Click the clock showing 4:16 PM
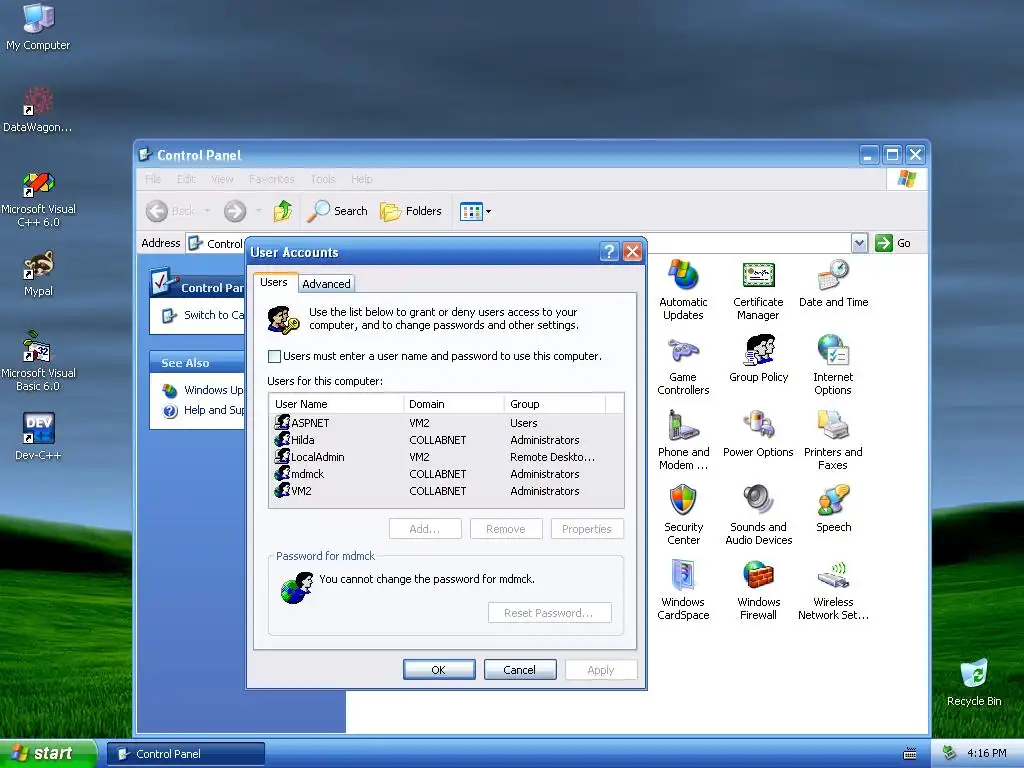 click(x=987, y=753)
